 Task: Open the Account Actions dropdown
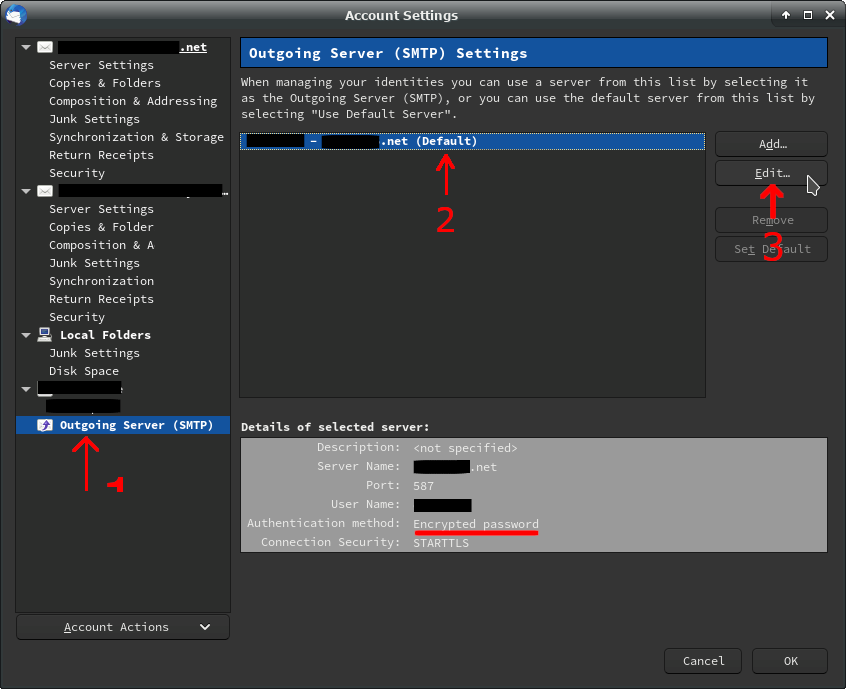(123, 627)
